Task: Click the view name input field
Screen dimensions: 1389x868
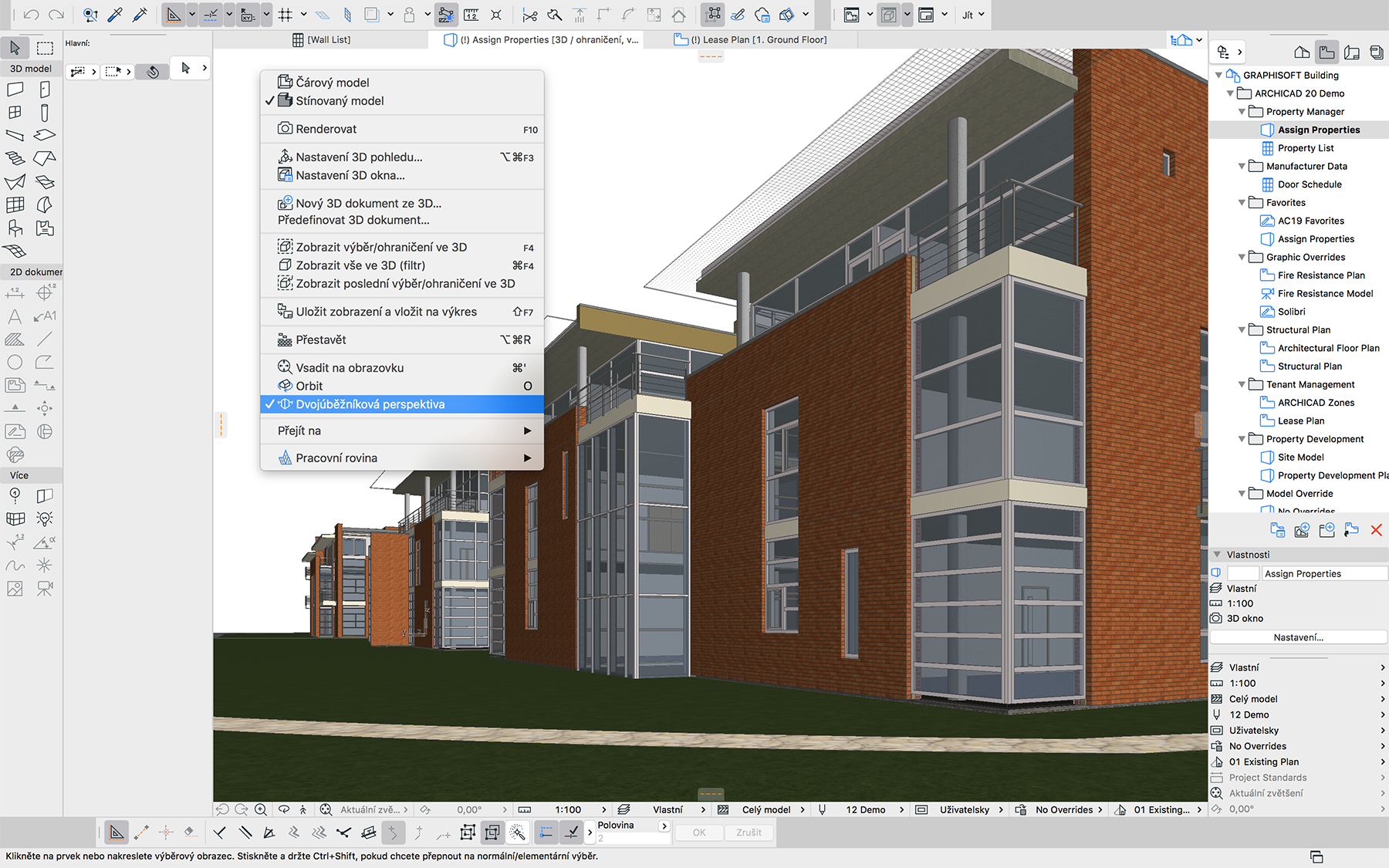Action: coord(1323,573)
